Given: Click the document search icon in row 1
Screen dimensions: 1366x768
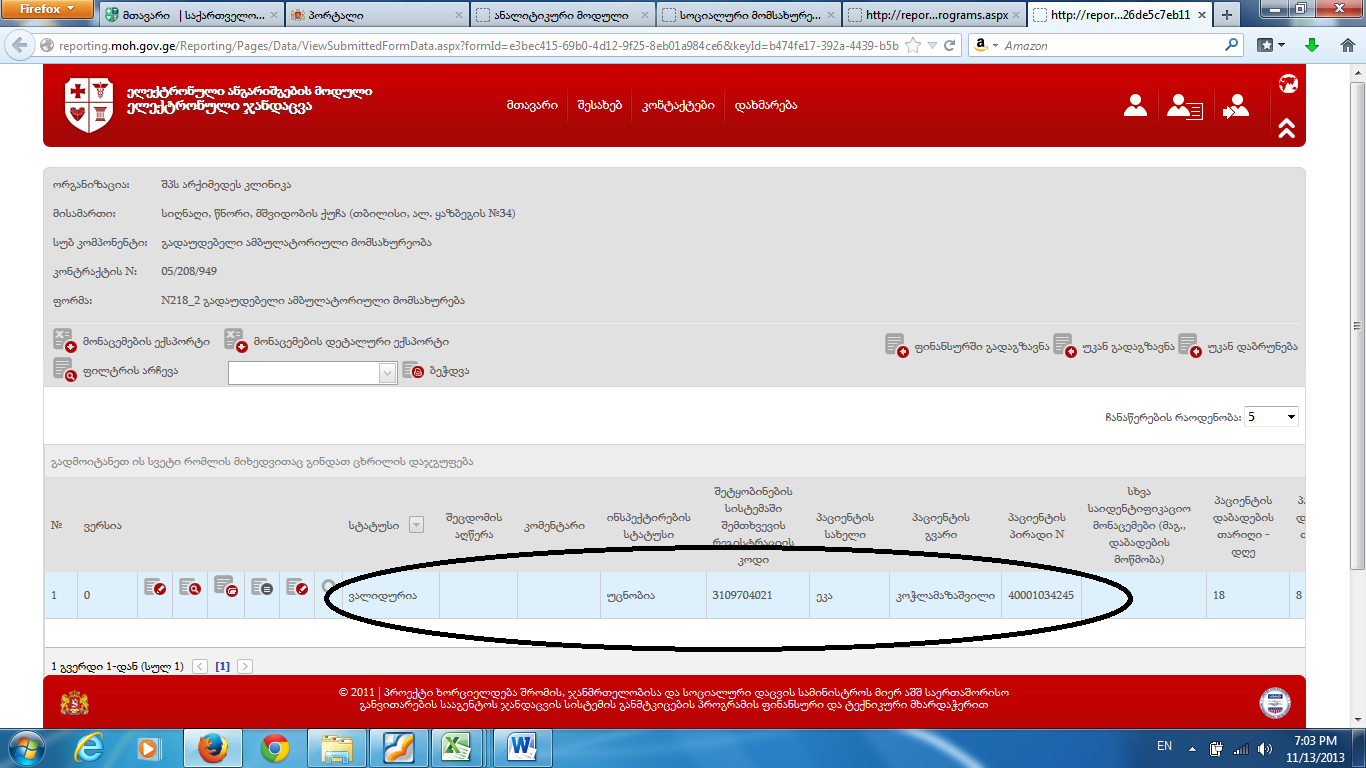Looking at the screenshot, I should click(x=189, y=587).
